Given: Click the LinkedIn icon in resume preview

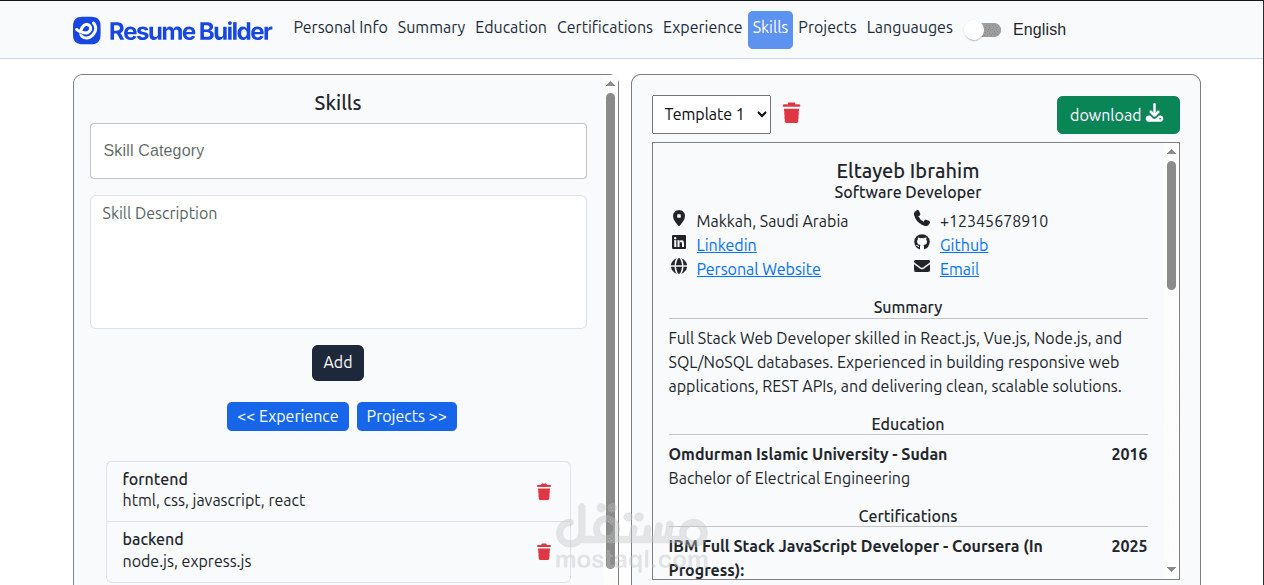Looking at the screenshot, I should click(679, 243).
